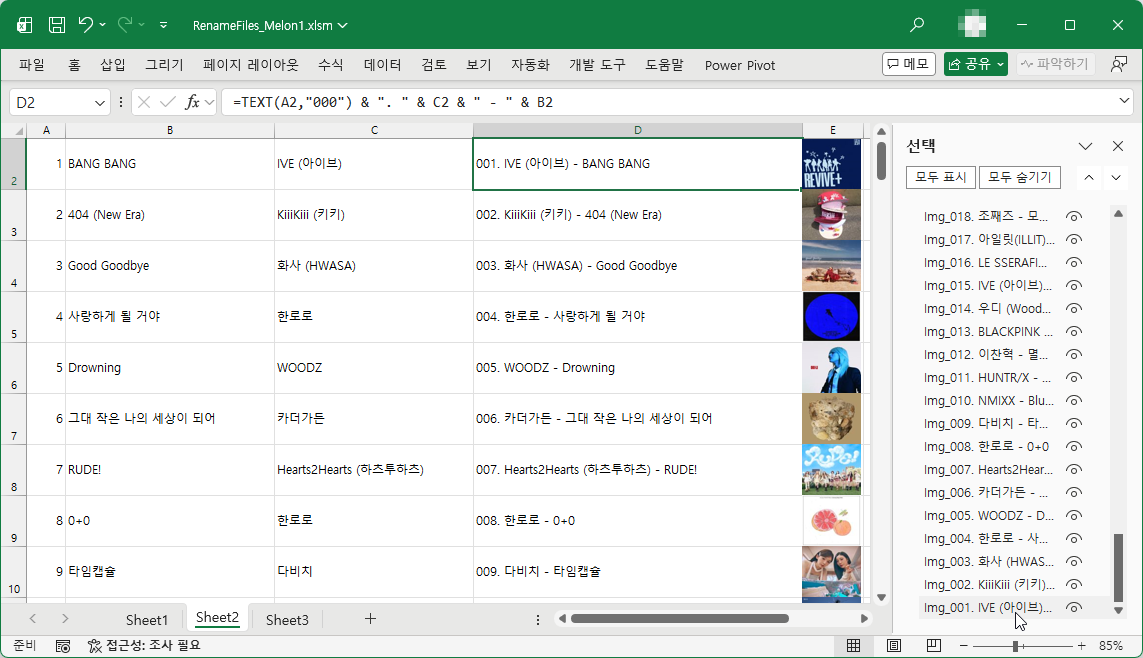
Task: Hide the Img_013 BLACKPINK object
Action: (1074, 332)
